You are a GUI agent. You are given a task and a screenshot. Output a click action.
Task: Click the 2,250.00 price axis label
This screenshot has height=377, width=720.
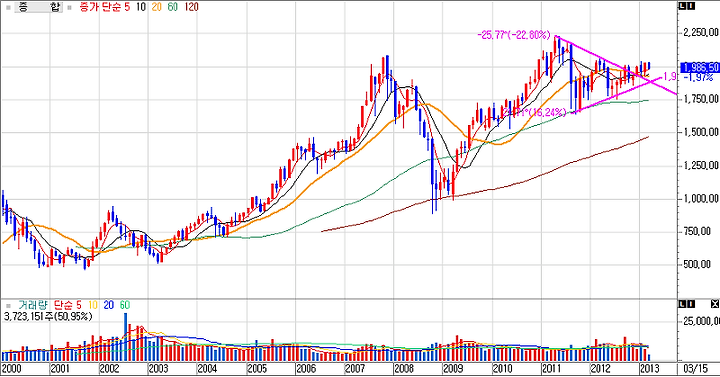[701, 33]
